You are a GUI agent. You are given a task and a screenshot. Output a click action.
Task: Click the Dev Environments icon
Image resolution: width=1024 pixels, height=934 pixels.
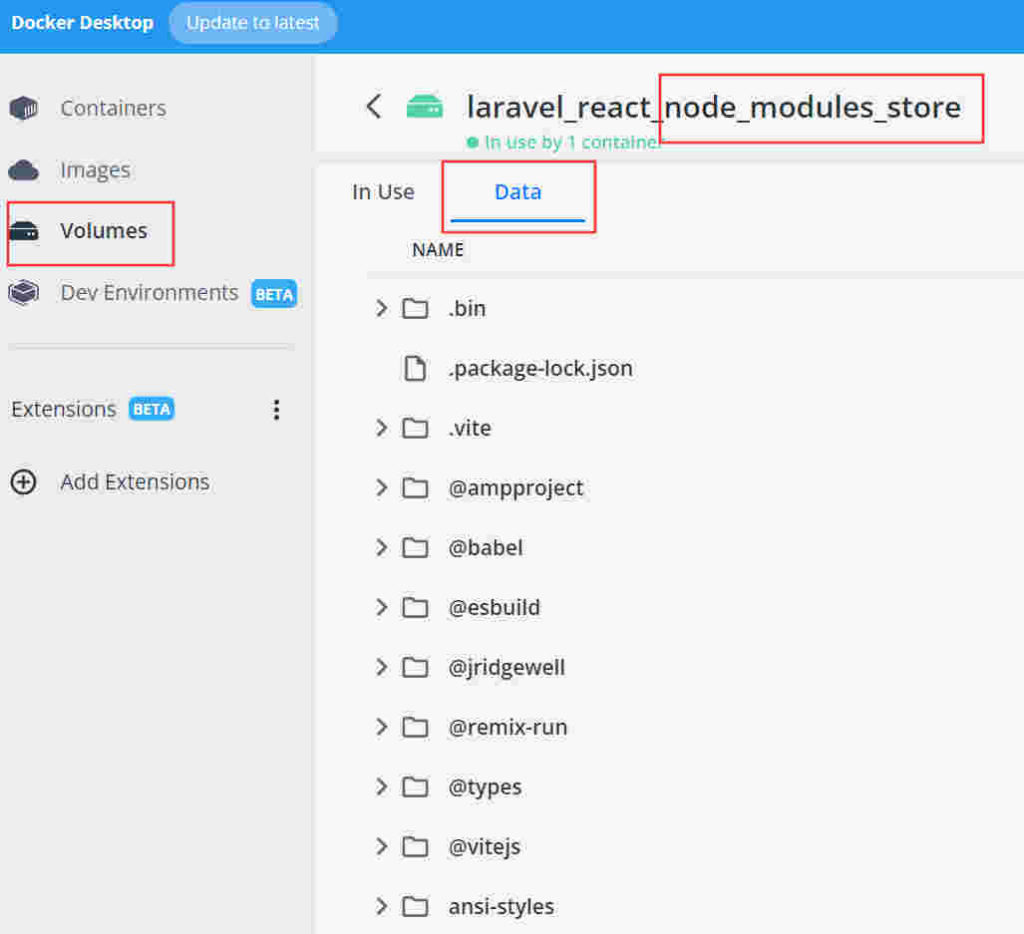tap(24, 293)
